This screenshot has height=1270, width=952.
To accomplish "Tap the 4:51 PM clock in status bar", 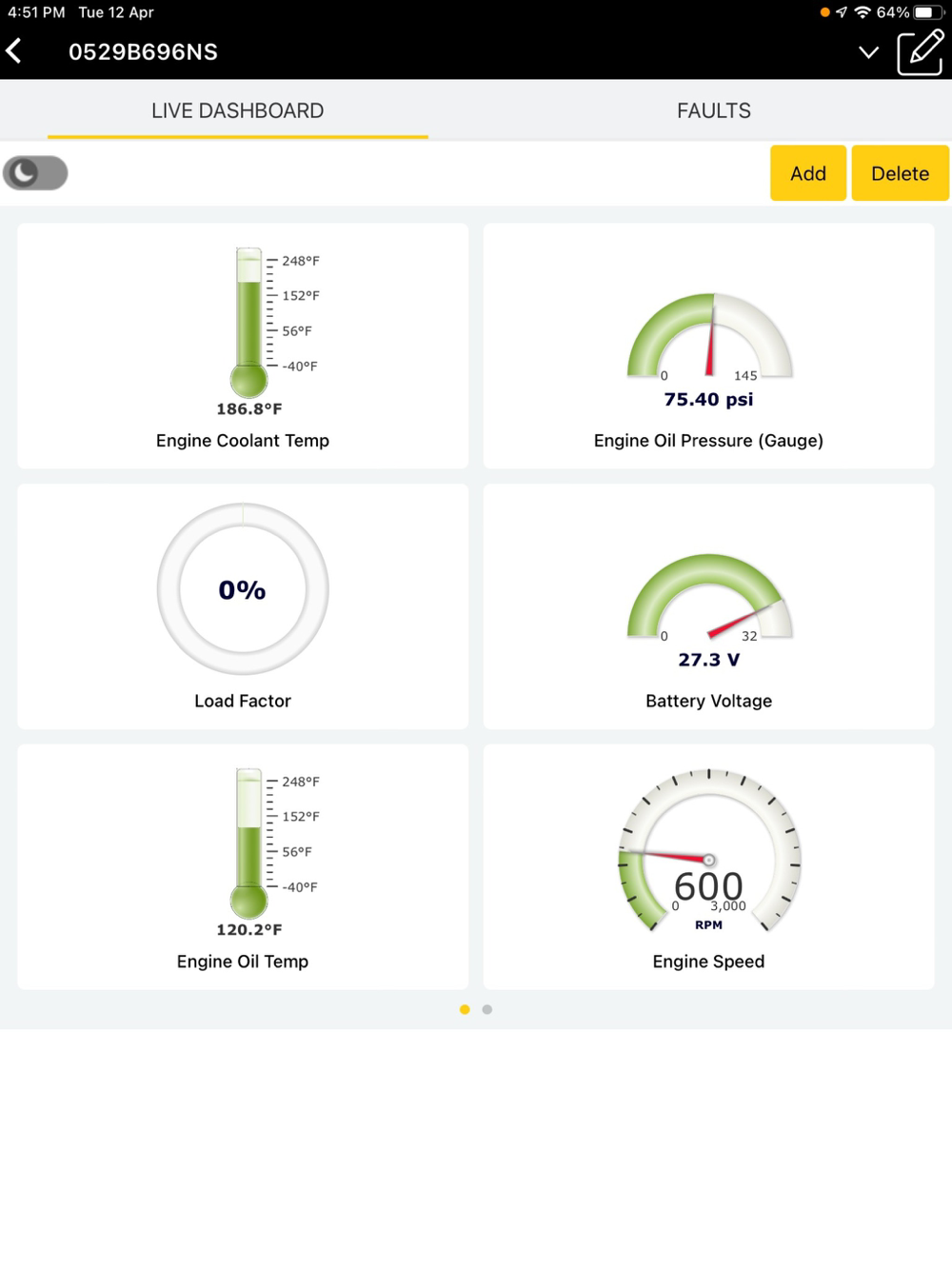I will (36, 12).
